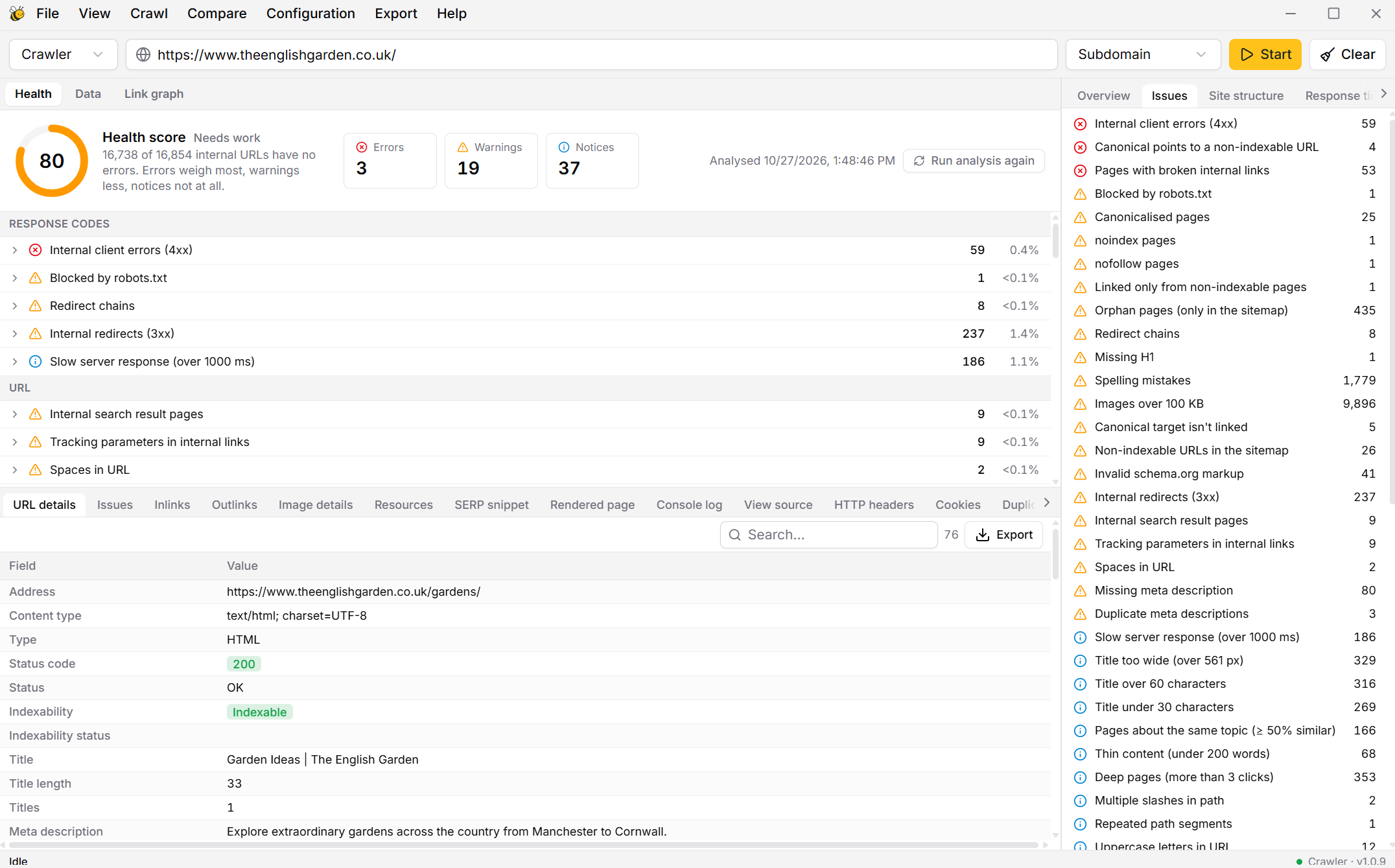Viewport: 1395px width, 868px height.
Task: Expand the Blocked by robots.txt row
Action: pos(15,278)
